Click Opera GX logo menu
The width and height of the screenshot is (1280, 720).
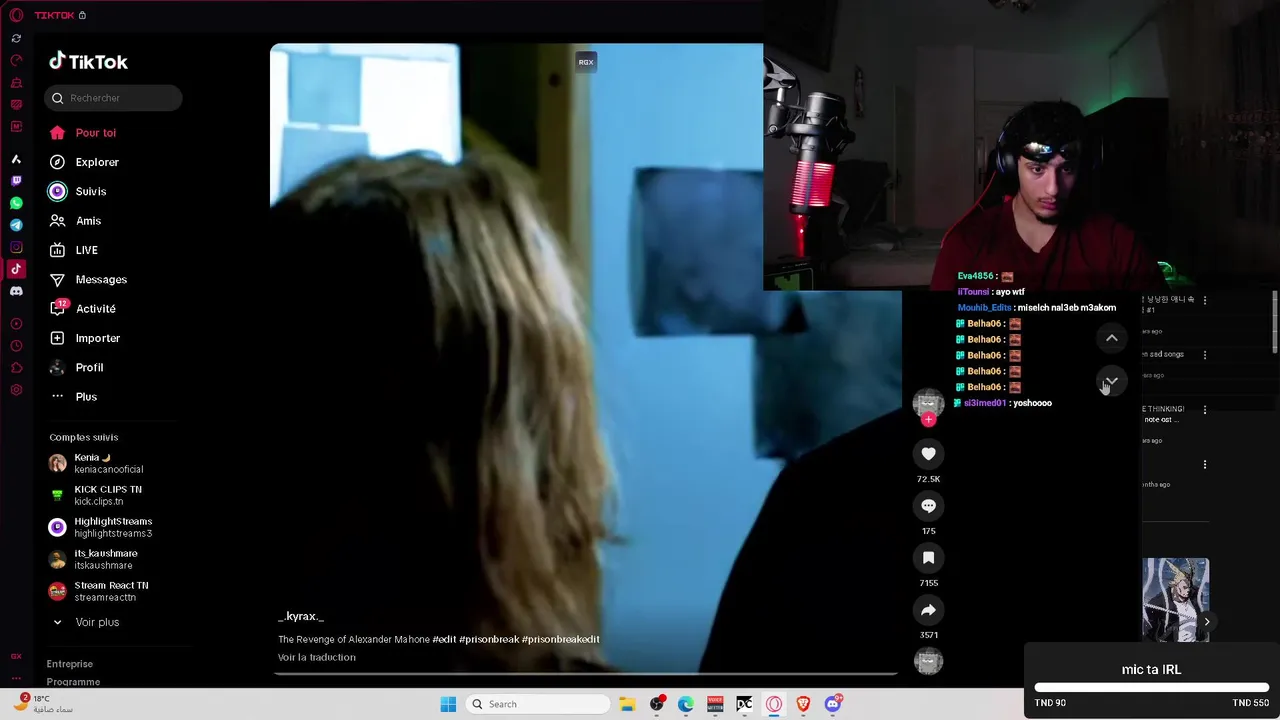coord(16,15)
